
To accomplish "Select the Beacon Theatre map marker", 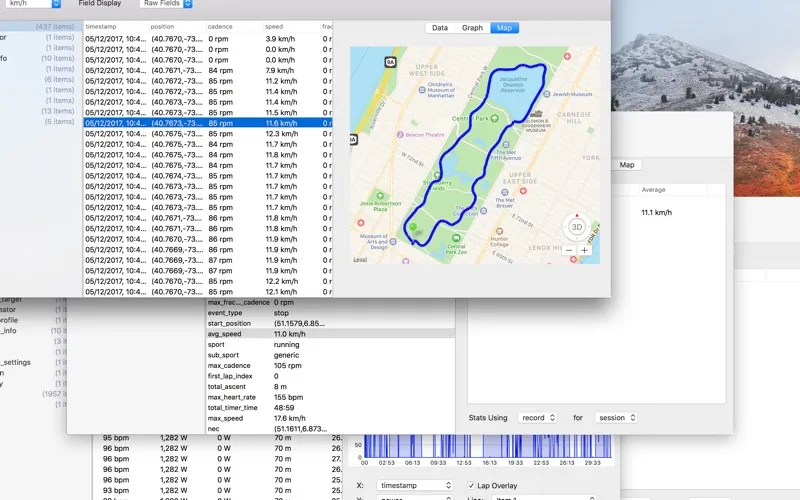I will tap(400, 135).
